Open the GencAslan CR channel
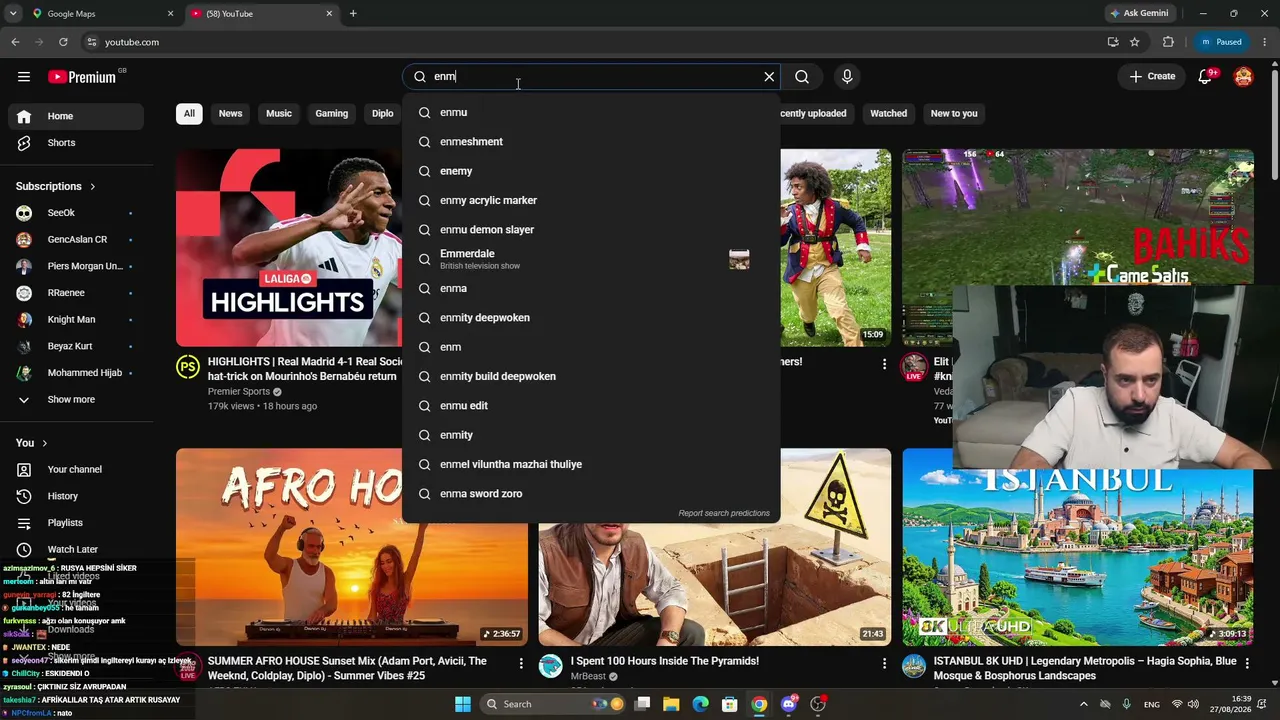This screenshot has width=1280, height=720. (76, 240)
